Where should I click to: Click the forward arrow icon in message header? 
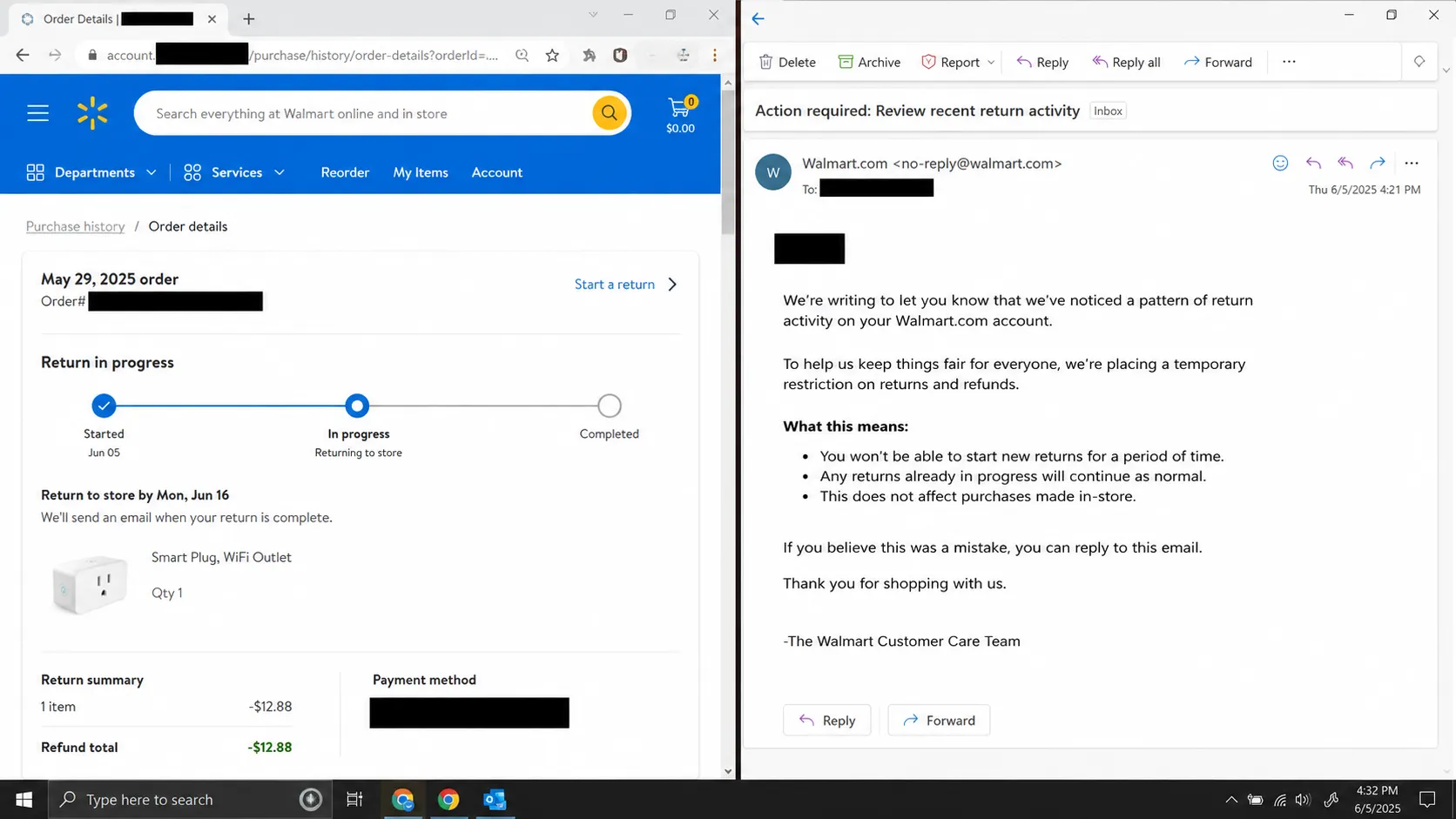coord(1378,163)
